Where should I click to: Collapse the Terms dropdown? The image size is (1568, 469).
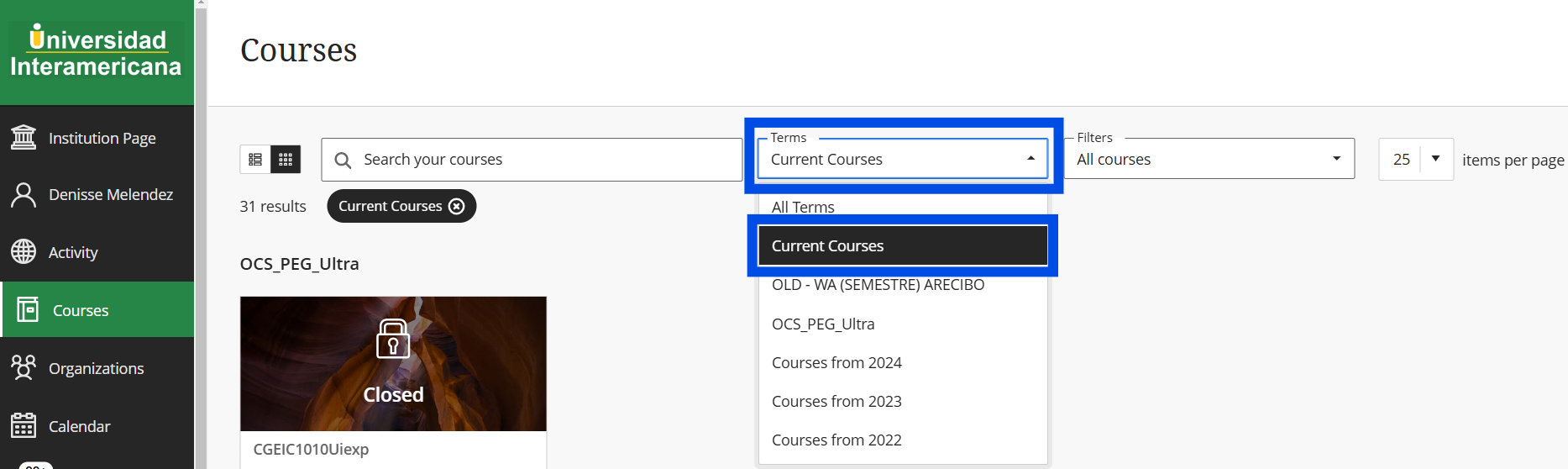(x=903, y=159)
